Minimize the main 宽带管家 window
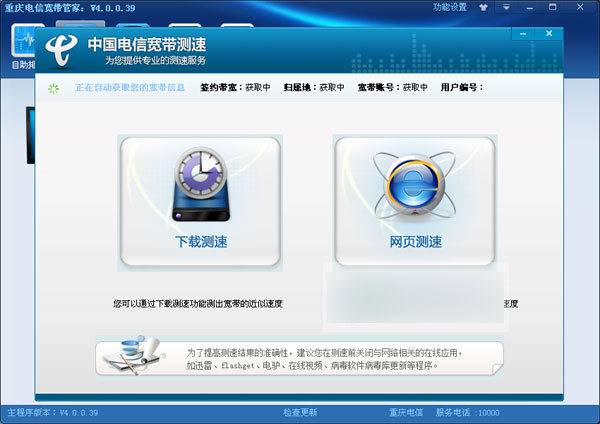 point(530,7)
